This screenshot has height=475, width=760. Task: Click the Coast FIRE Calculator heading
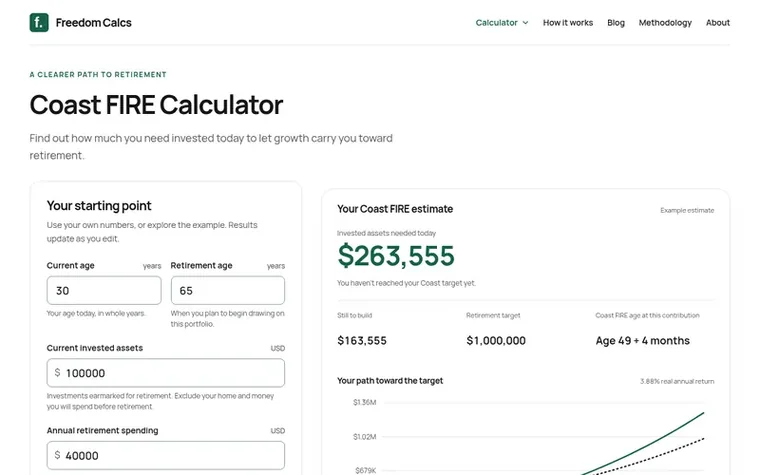click(156, 105)
